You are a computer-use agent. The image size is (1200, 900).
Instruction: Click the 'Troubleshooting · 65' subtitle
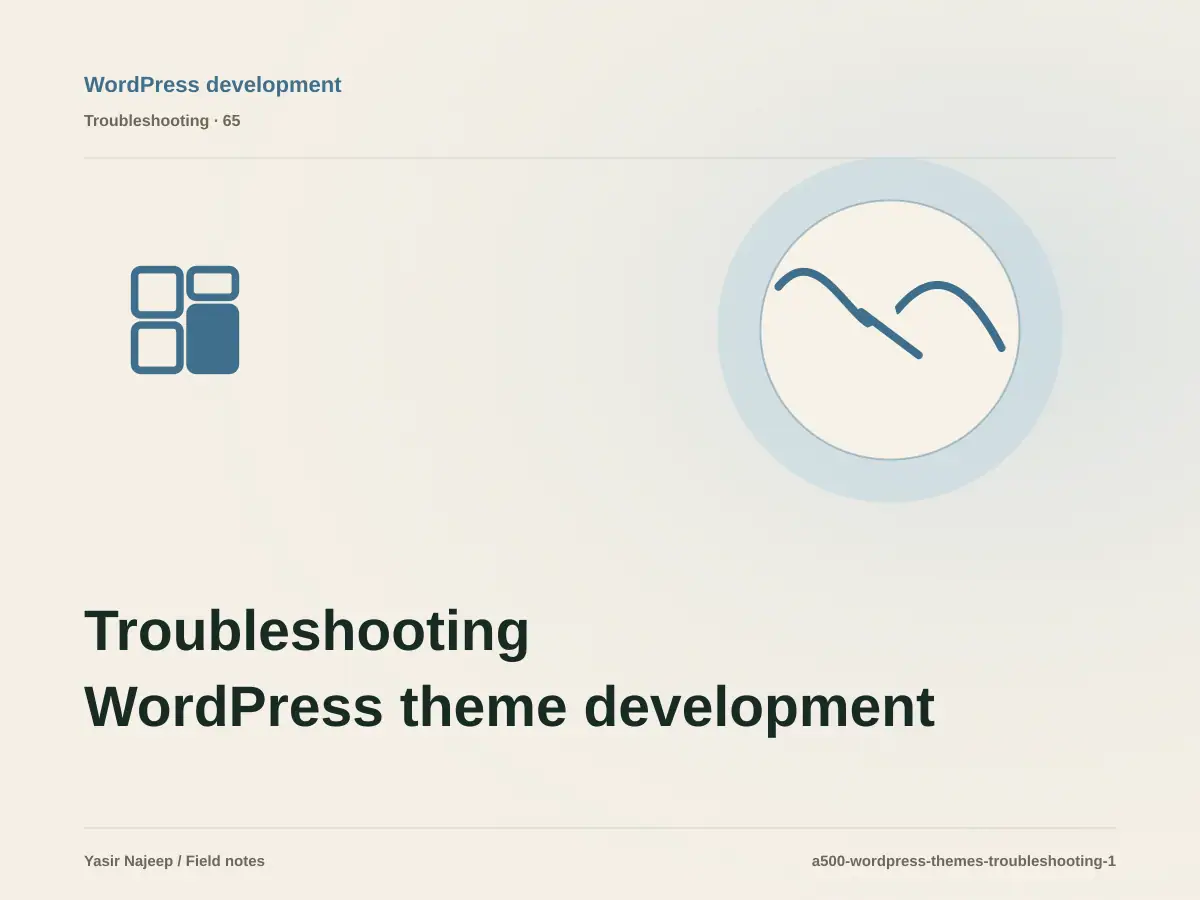click(x=162, y=121)
